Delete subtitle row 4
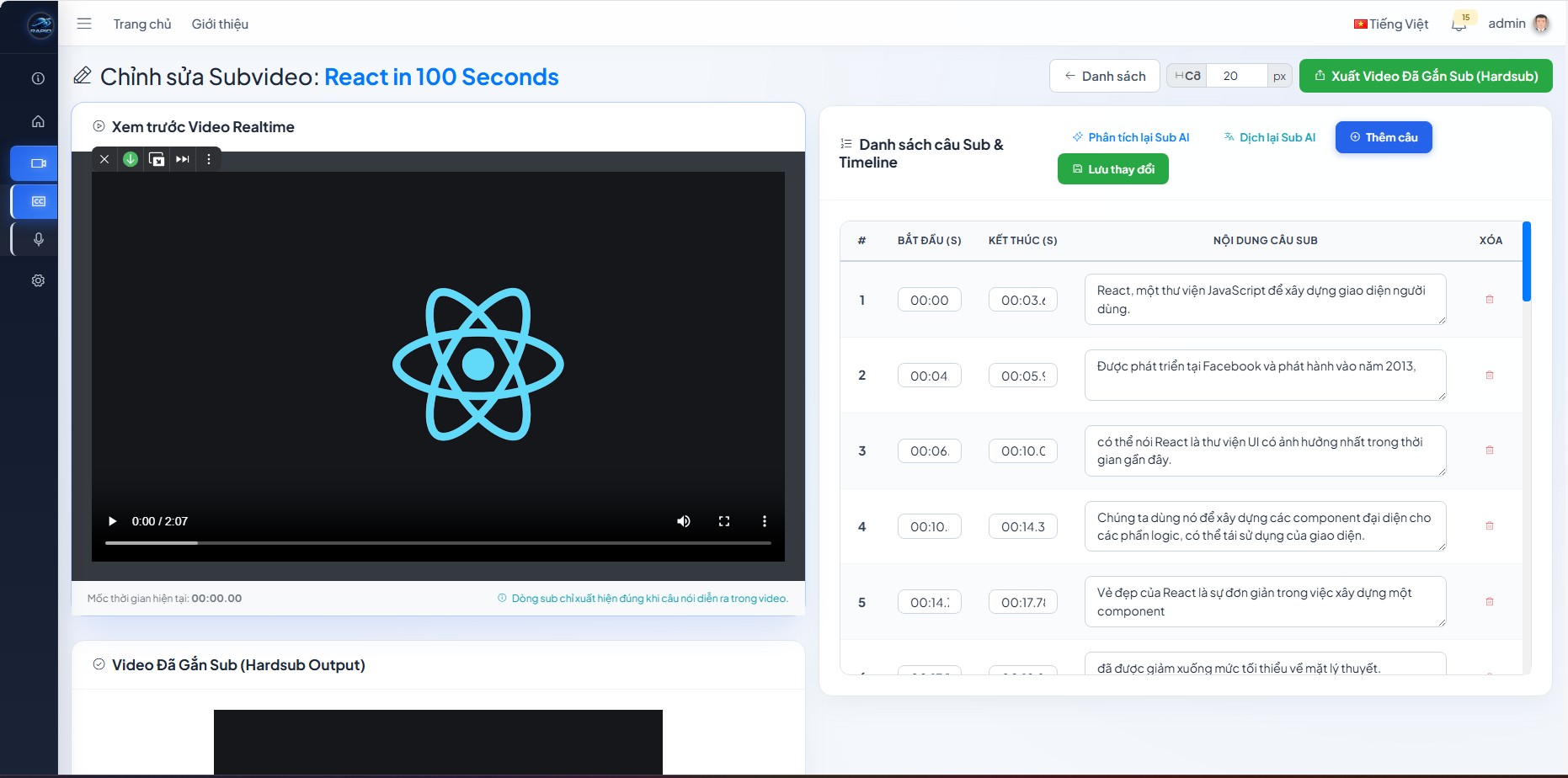Image resolution: width=1568 pixels, height=778 pixels. [x=1490, y=526]
